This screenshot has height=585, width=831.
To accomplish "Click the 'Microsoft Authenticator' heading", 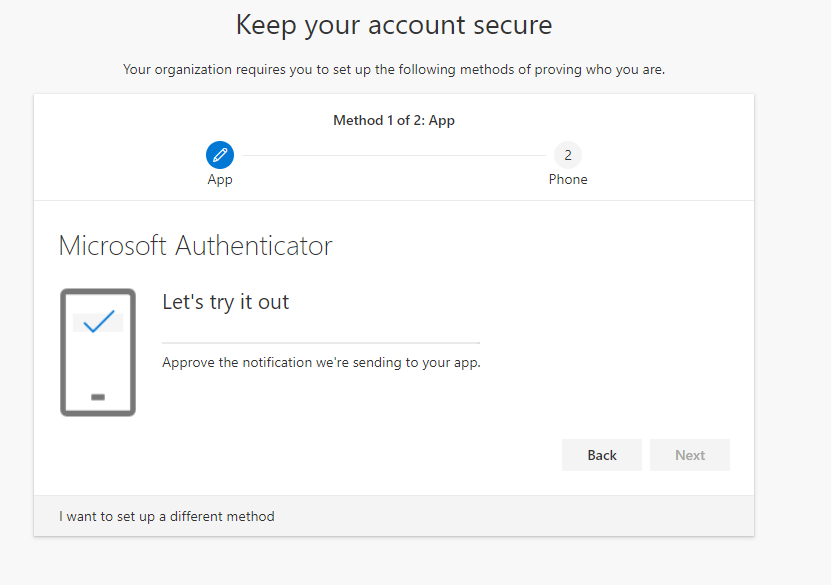I will pyautogui.click(x=196, y=246).
